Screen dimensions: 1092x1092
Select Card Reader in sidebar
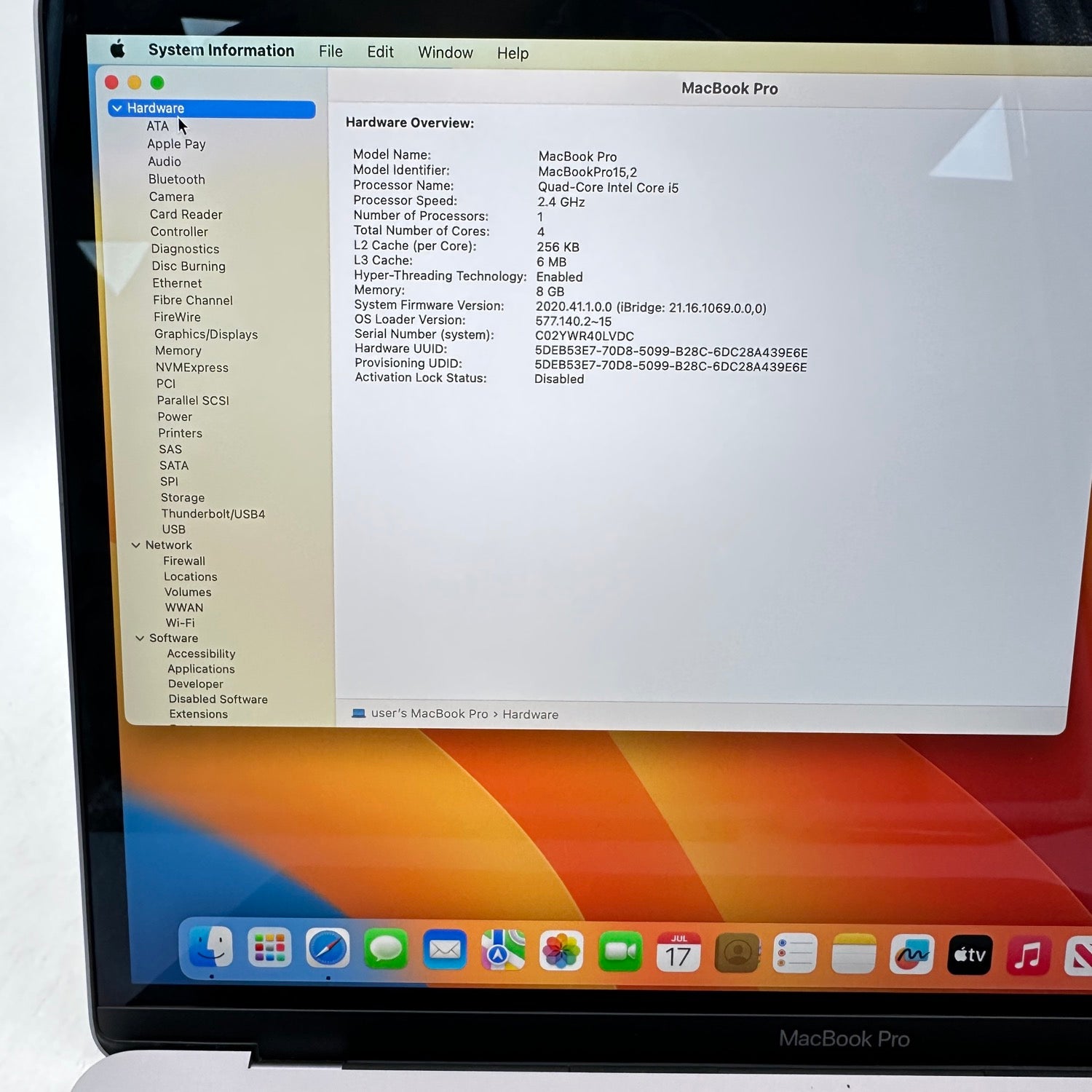pyautogui.click(x=186, y=214)
